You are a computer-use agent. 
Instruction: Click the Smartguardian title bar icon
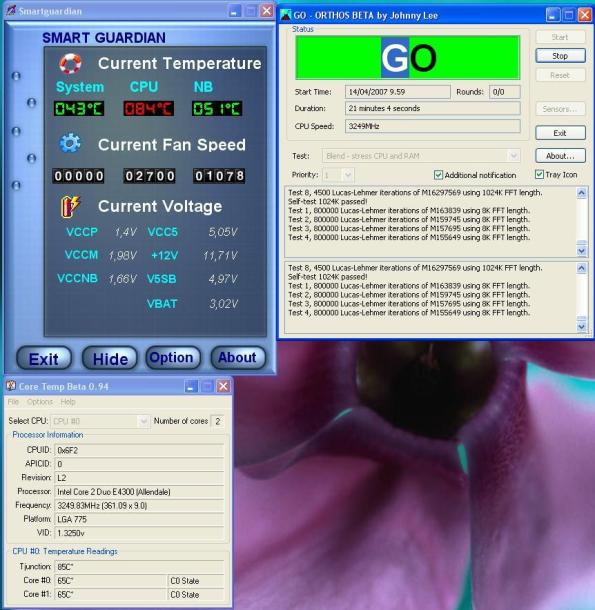(x=11, y=11)
